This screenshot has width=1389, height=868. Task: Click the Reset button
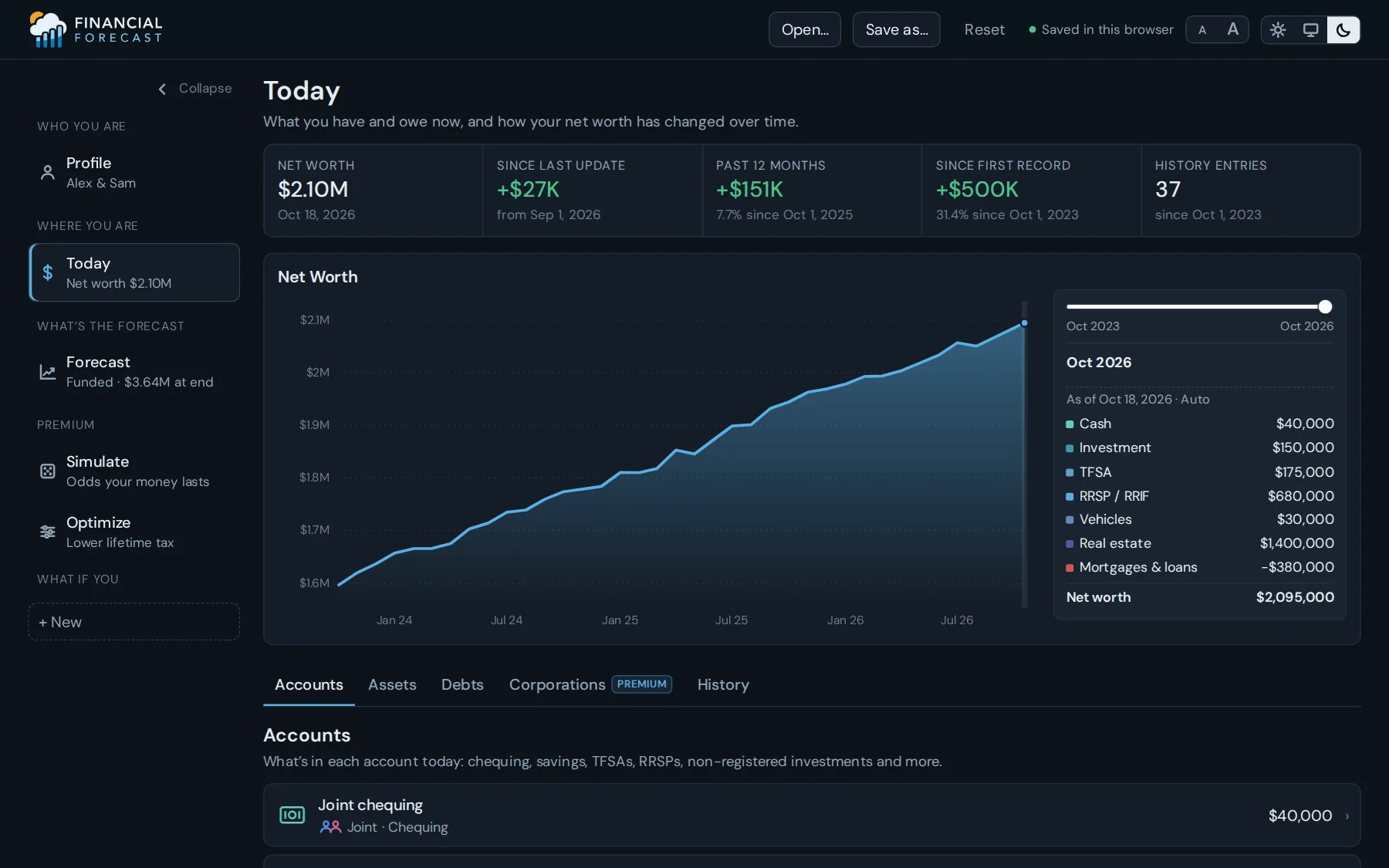coord(985,29)
